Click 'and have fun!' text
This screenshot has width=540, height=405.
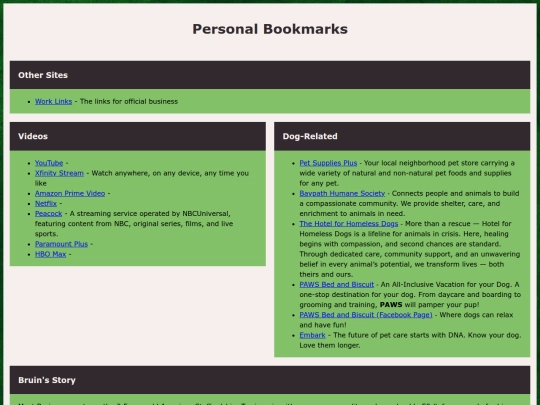tap(323, 325)
